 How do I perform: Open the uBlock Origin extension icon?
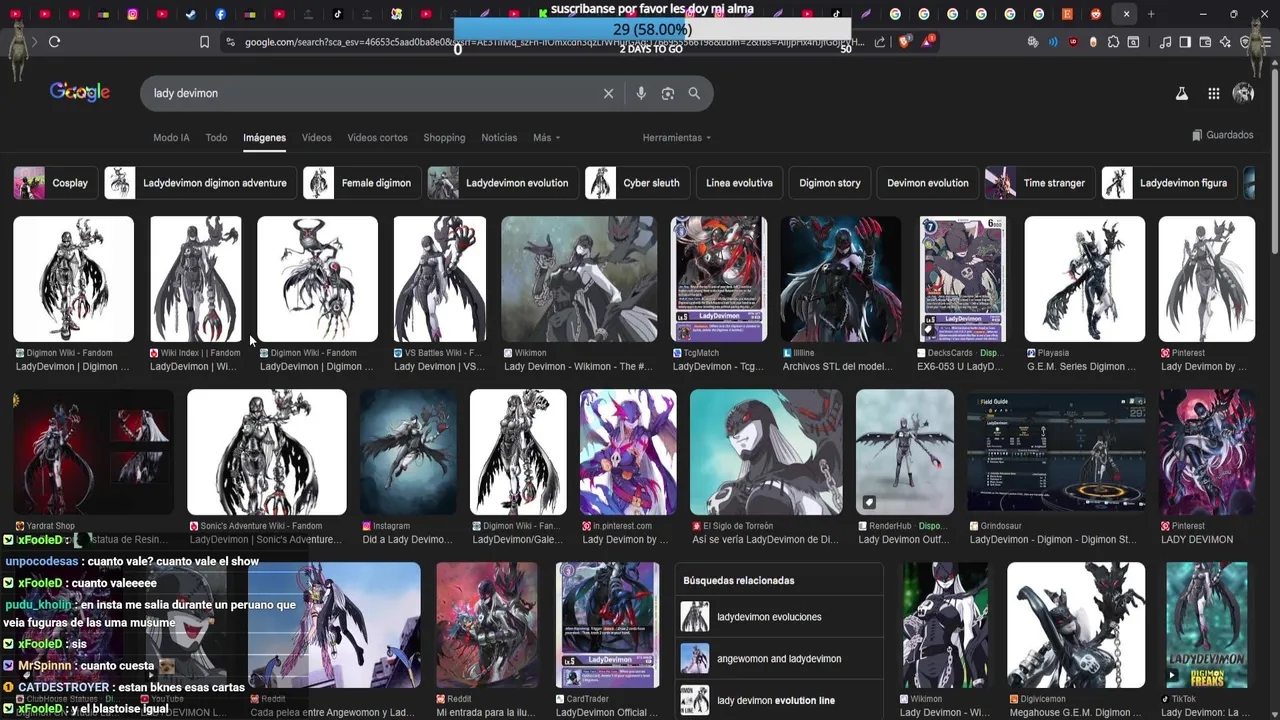pos(1073,42)
